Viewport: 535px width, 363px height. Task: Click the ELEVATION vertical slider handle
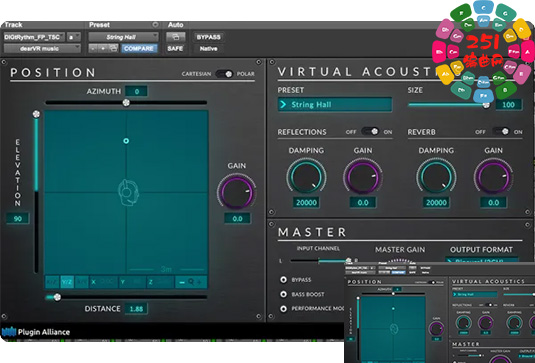tap(36, 114)
